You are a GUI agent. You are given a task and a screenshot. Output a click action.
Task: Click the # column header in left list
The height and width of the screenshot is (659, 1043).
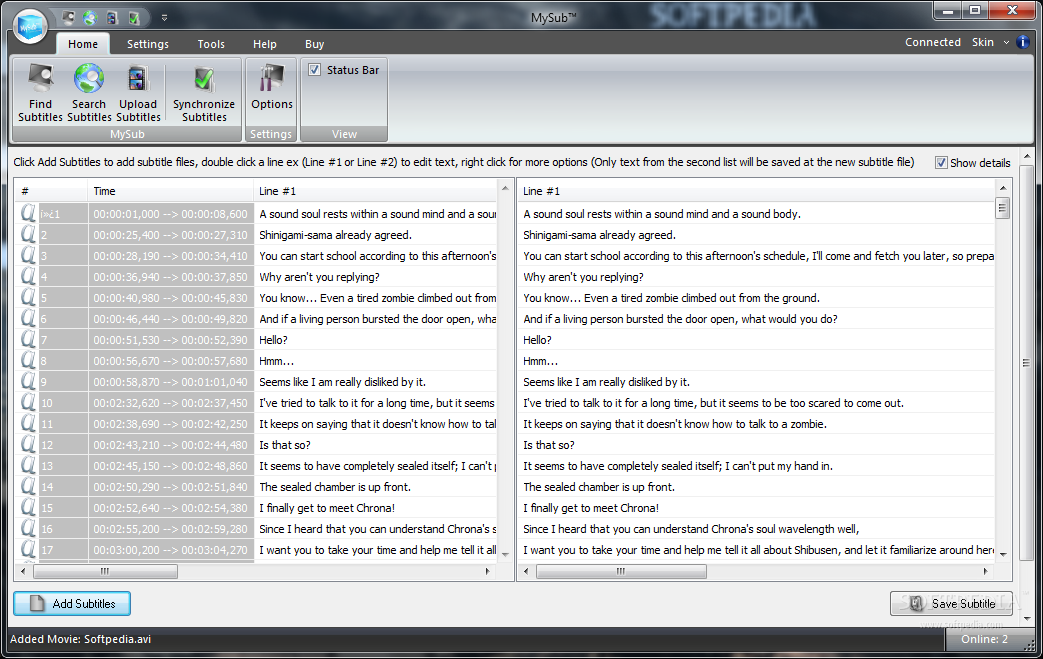(x=51, y=191)
